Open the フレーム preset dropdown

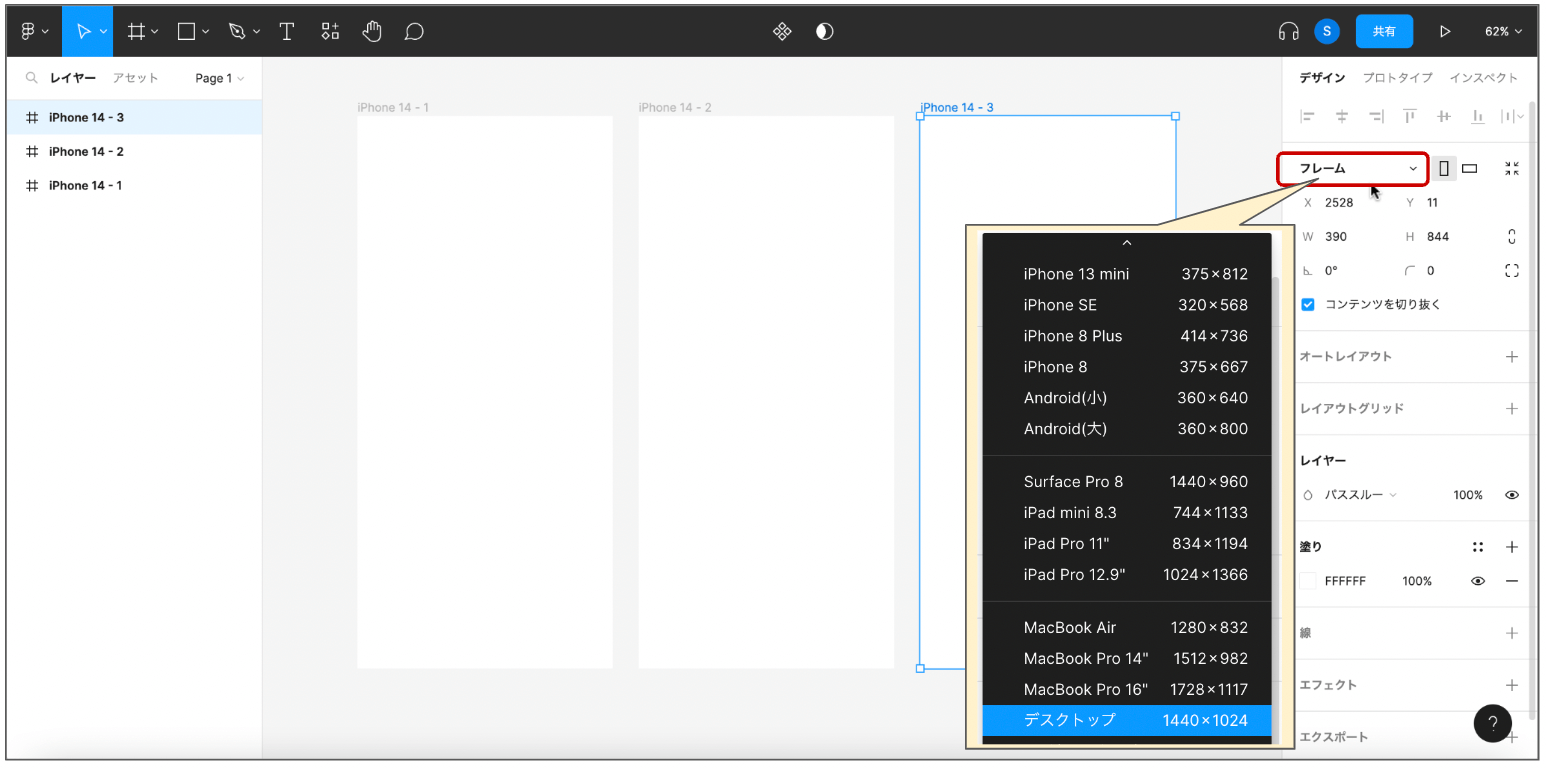pos(1354,168)
